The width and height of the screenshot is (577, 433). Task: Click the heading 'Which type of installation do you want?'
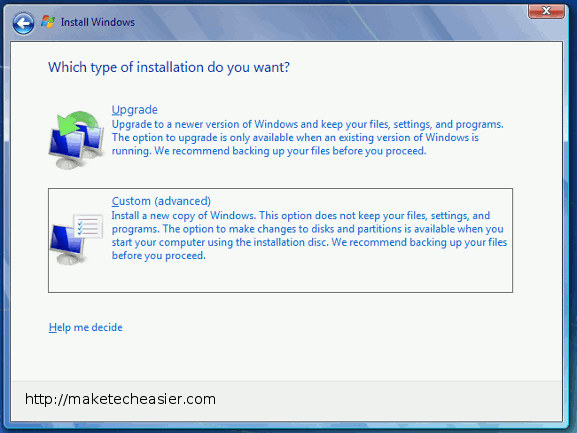(x=169, y=67)
